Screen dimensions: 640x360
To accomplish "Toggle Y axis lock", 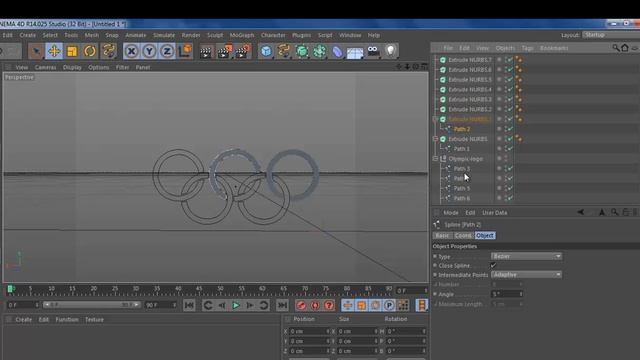I will coord(149,51).
